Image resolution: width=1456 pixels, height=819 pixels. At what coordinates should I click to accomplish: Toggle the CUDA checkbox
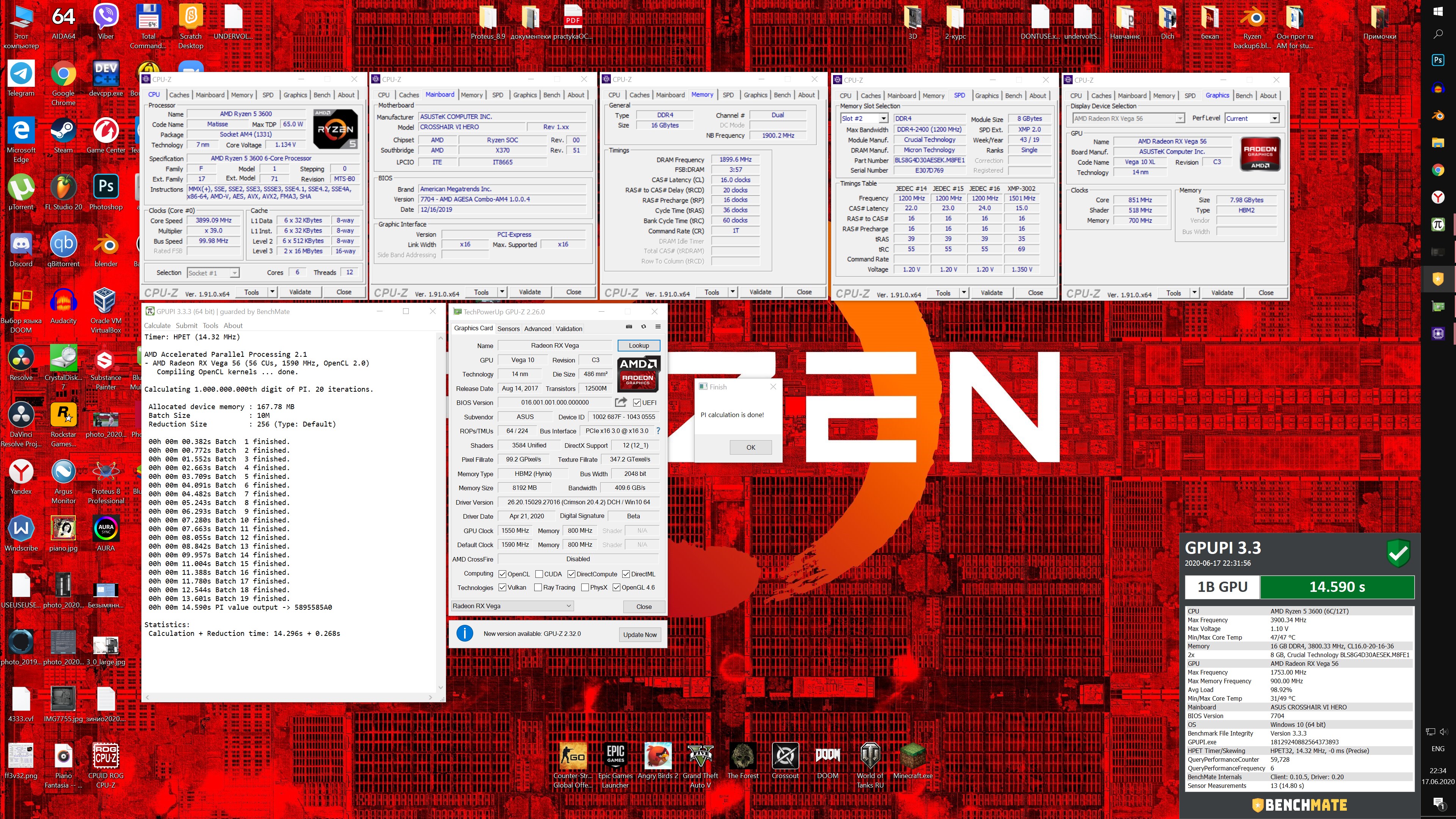click(x=539, y=574)
